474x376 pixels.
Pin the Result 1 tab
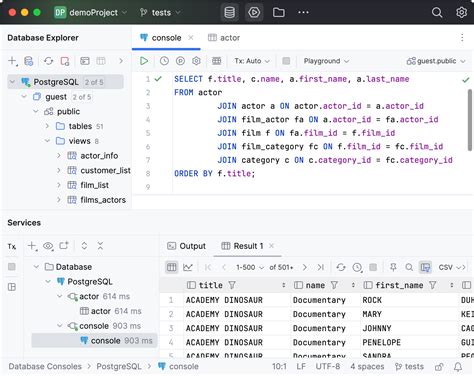(393, 267)
